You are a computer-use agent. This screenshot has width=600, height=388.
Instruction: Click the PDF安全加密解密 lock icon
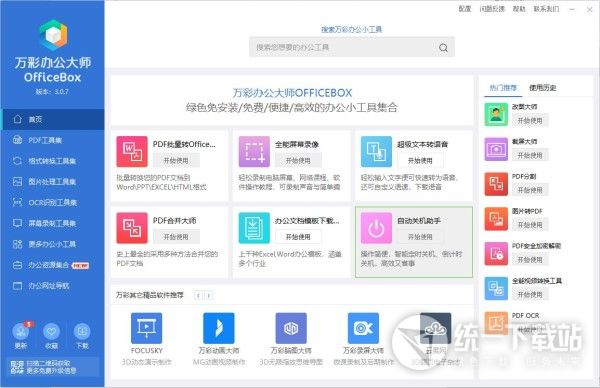(496, 254)
